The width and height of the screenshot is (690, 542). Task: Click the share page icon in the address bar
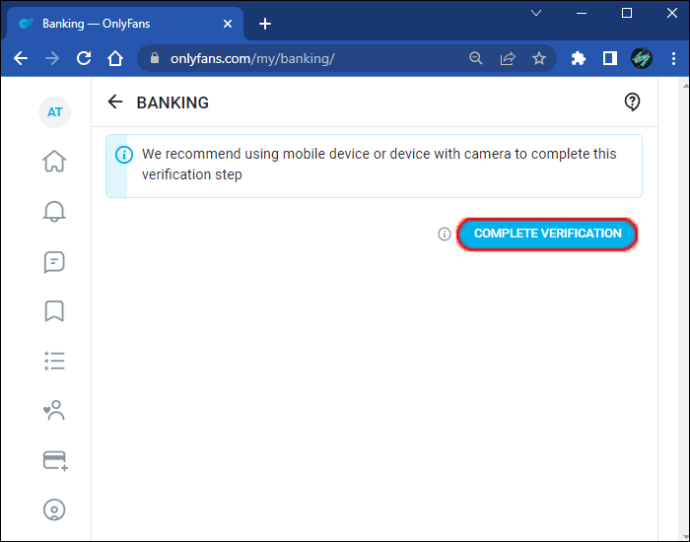(507, 58)
